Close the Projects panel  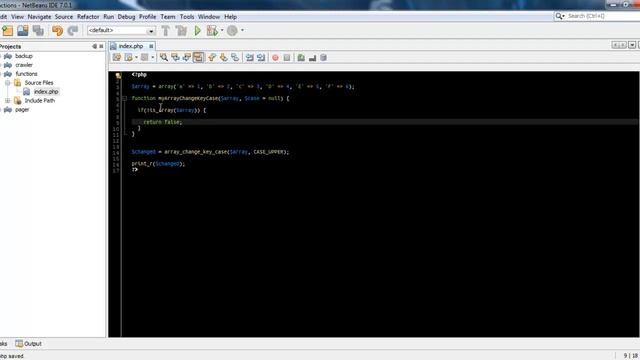coord(101,47)
